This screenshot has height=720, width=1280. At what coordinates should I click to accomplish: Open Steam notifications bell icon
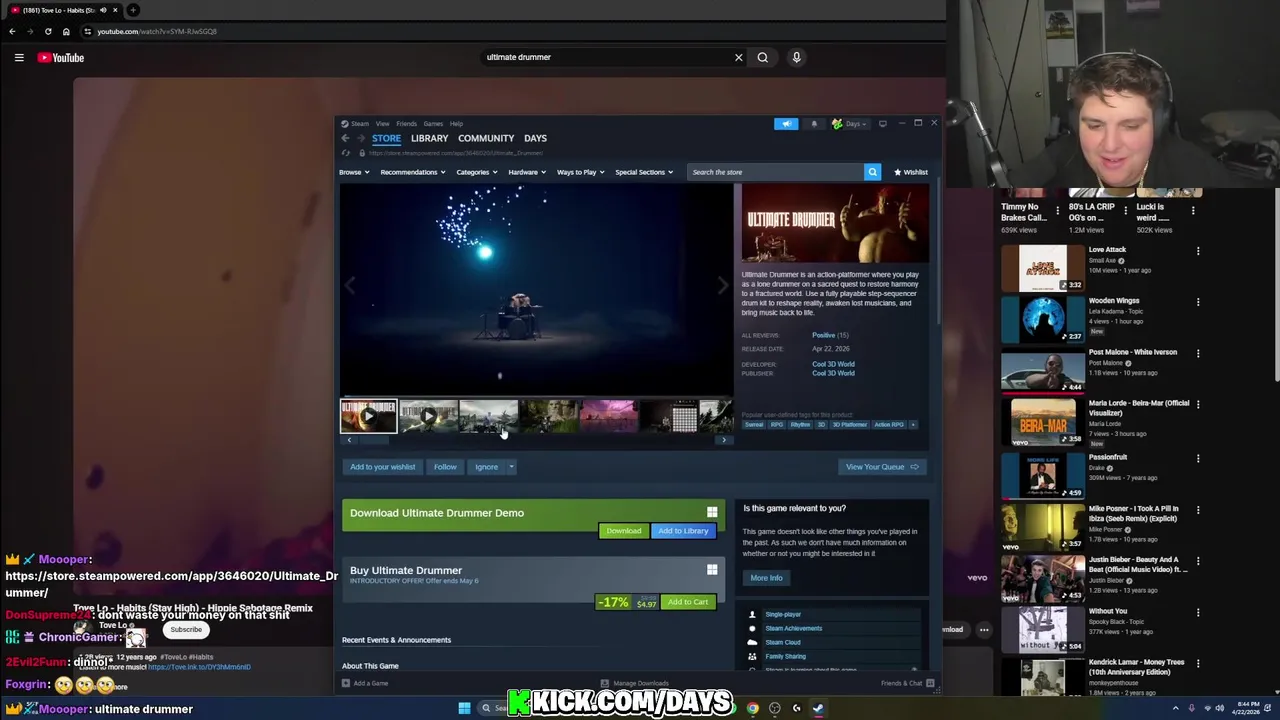814,124
